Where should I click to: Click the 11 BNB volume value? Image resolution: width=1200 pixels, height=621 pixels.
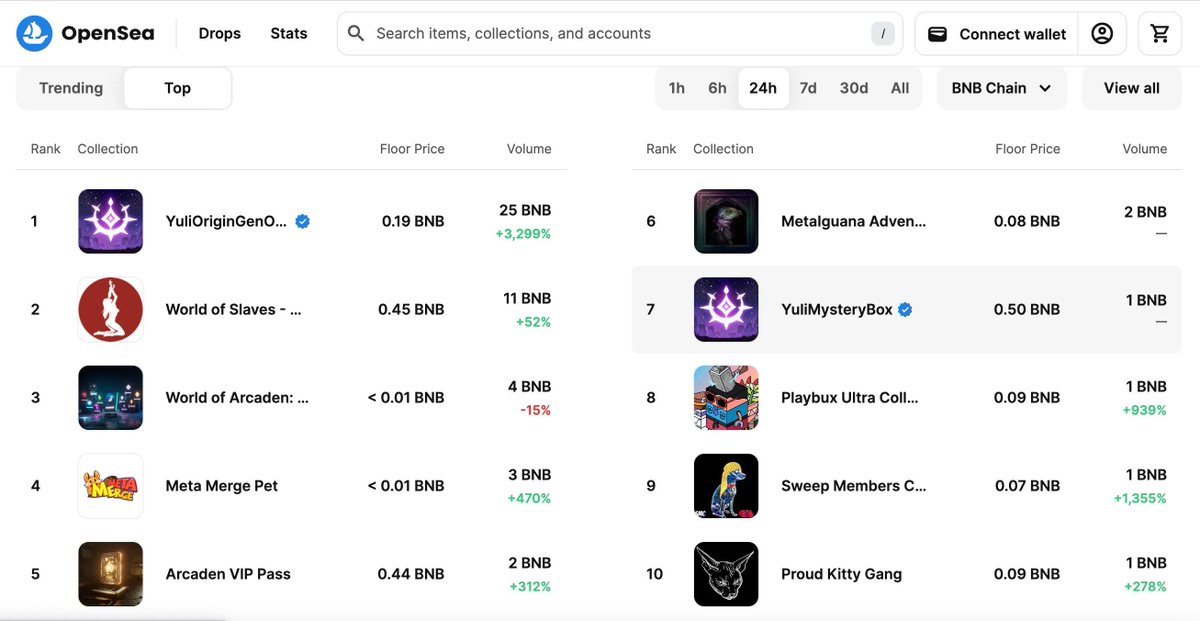527,298
